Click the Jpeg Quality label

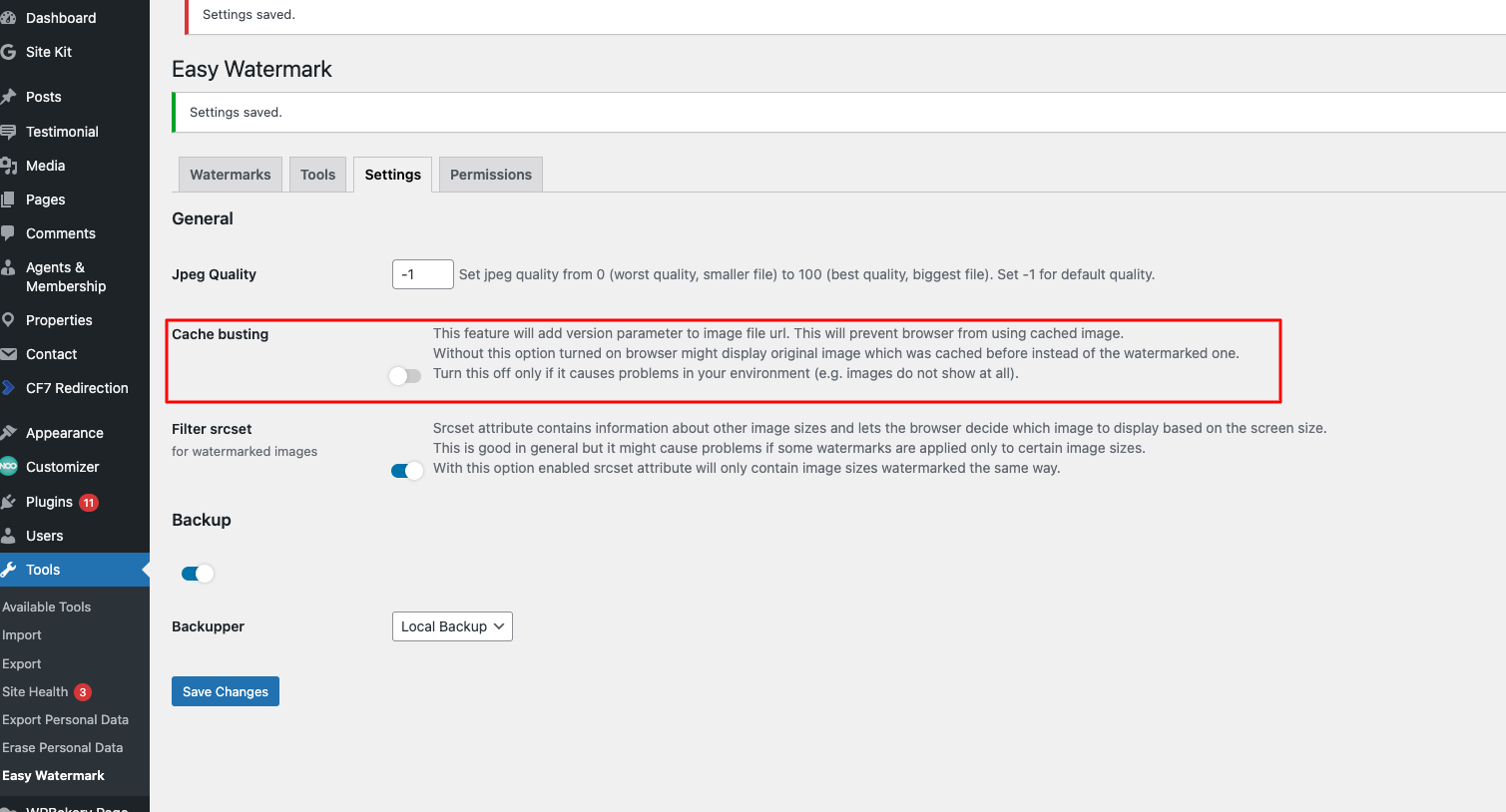214,274
